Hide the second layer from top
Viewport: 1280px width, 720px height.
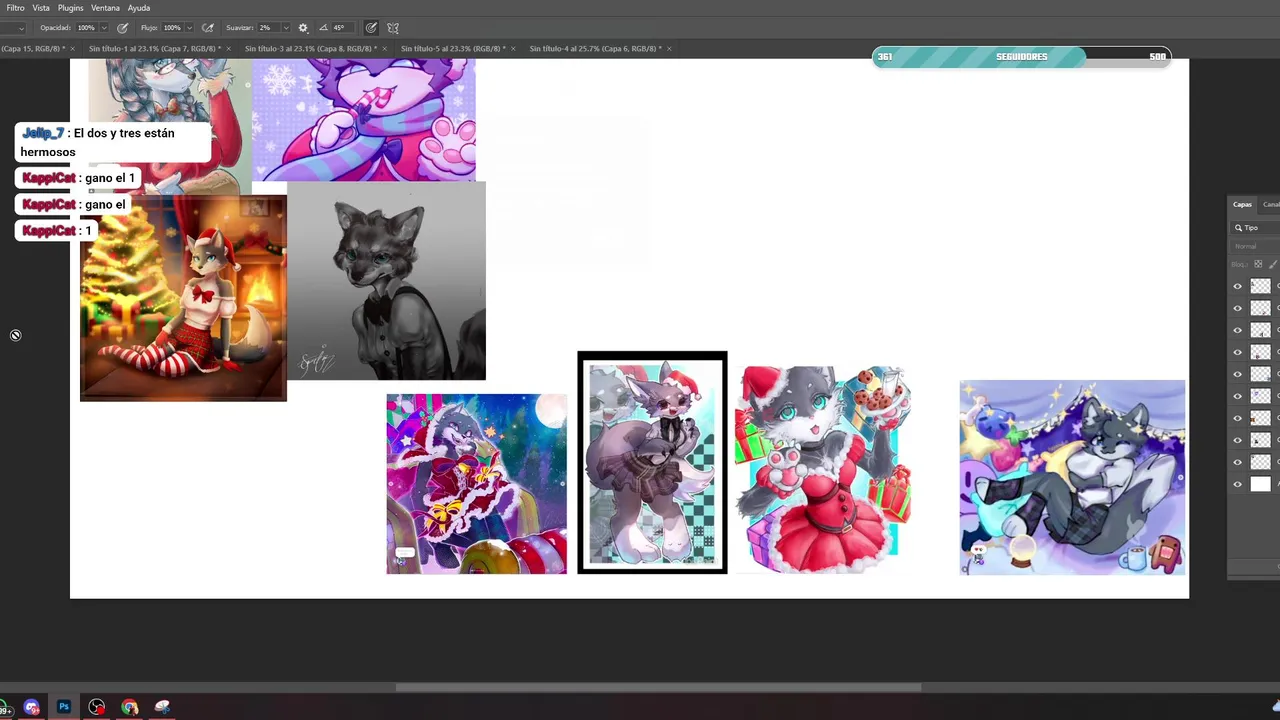coord(1237,308)
